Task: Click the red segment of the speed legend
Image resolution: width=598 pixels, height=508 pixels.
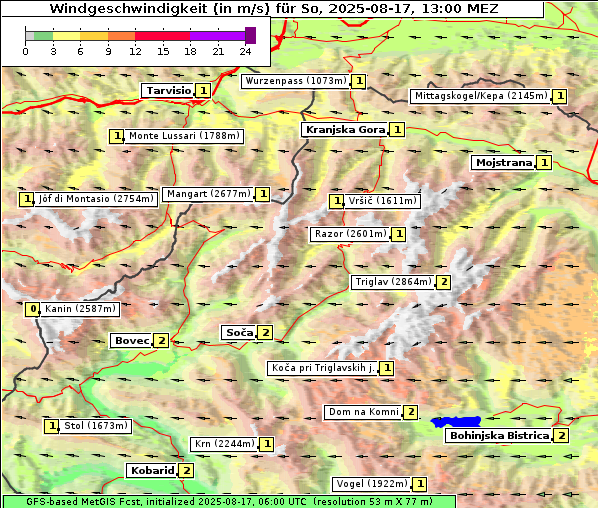Action: (162, 36)
